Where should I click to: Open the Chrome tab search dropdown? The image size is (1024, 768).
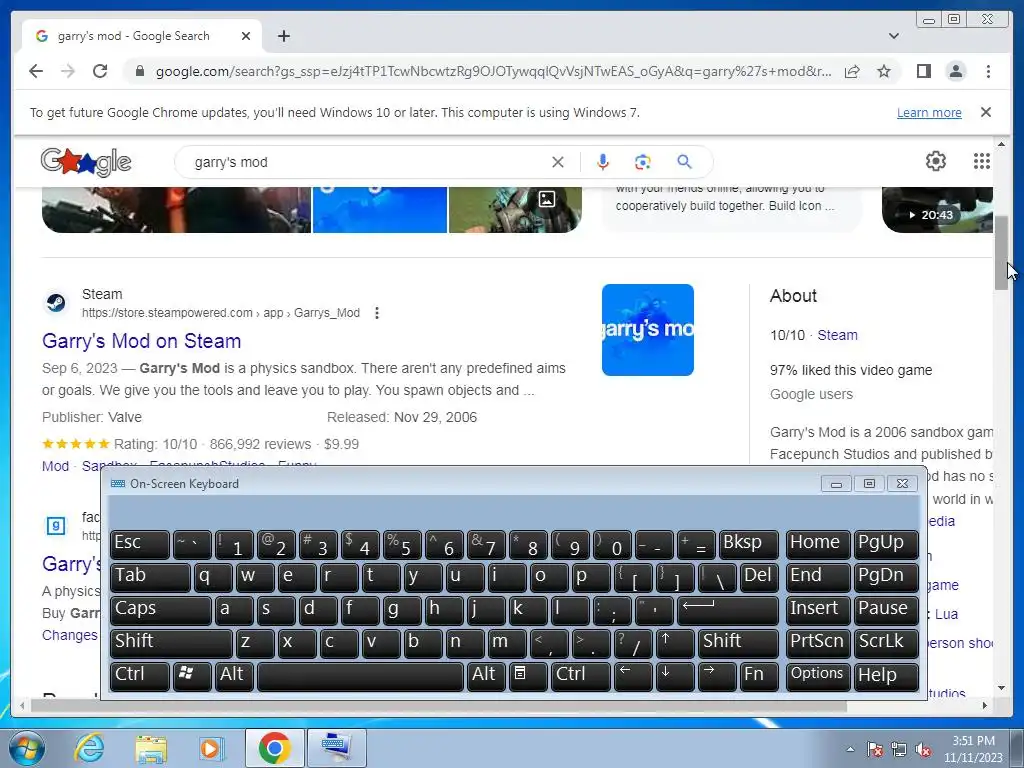pos(893,36)
